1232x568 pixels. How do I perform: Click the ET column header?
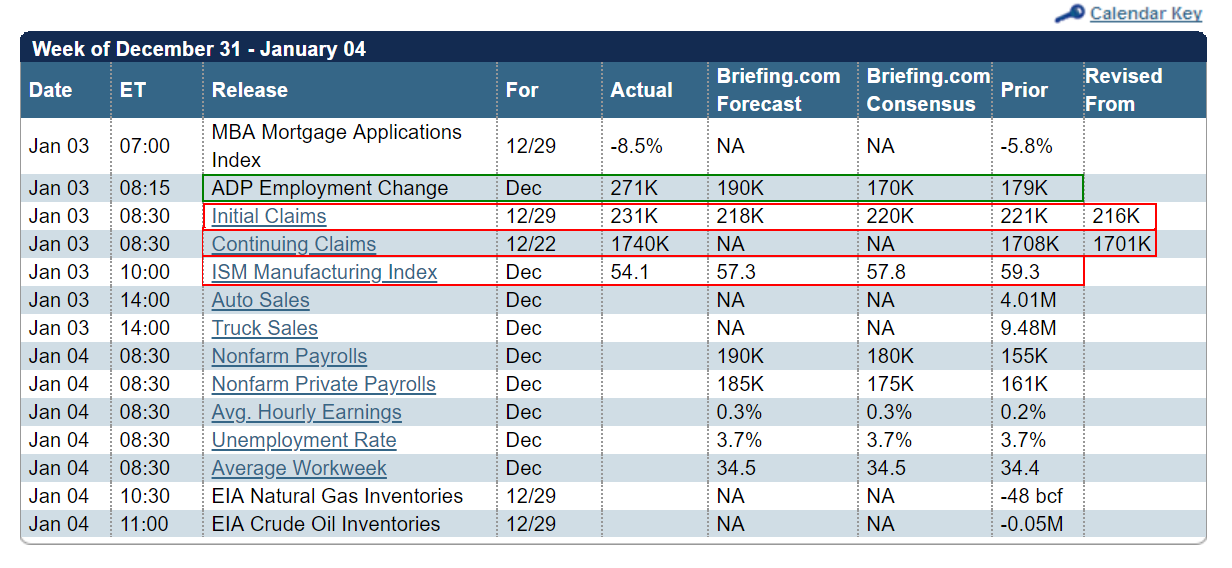(133, 90)
